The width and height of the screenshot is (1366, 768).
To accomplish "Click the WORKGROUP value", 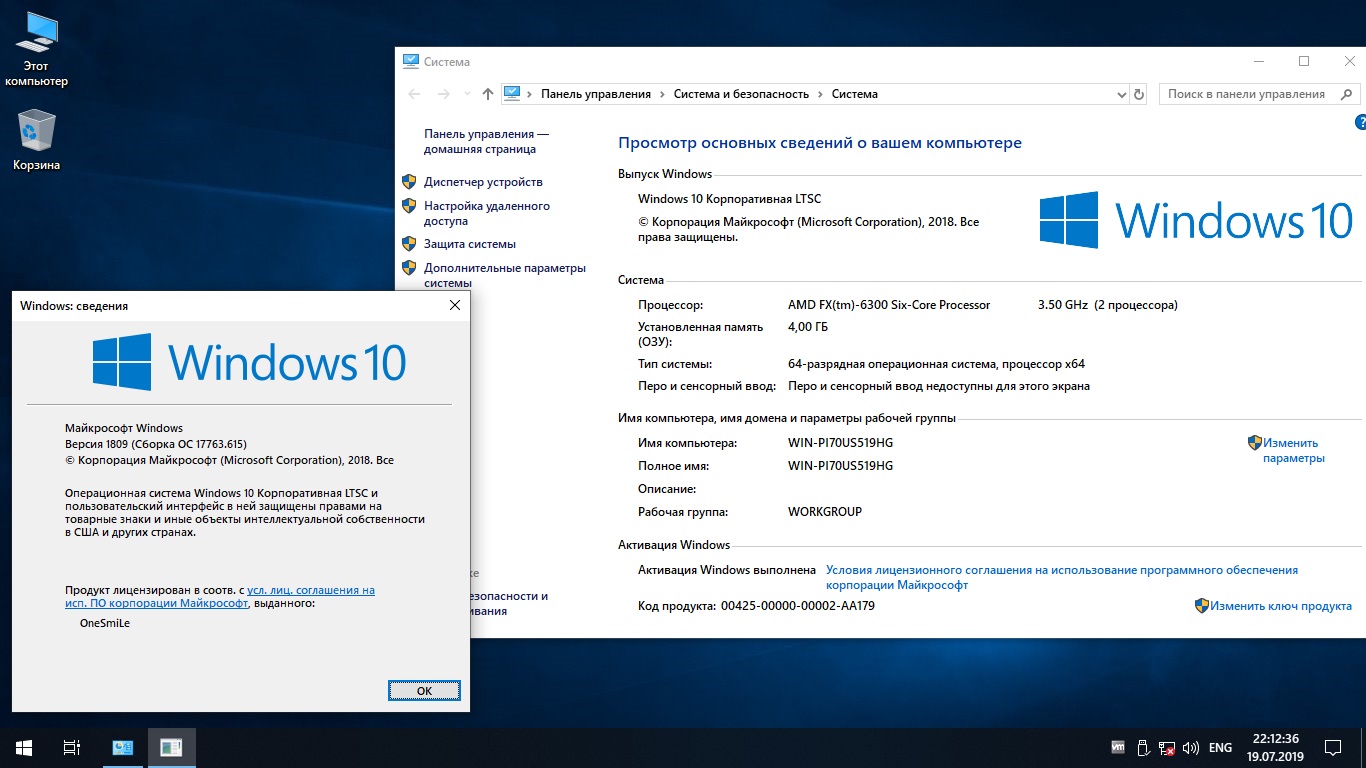I will [x=825, y=512].
